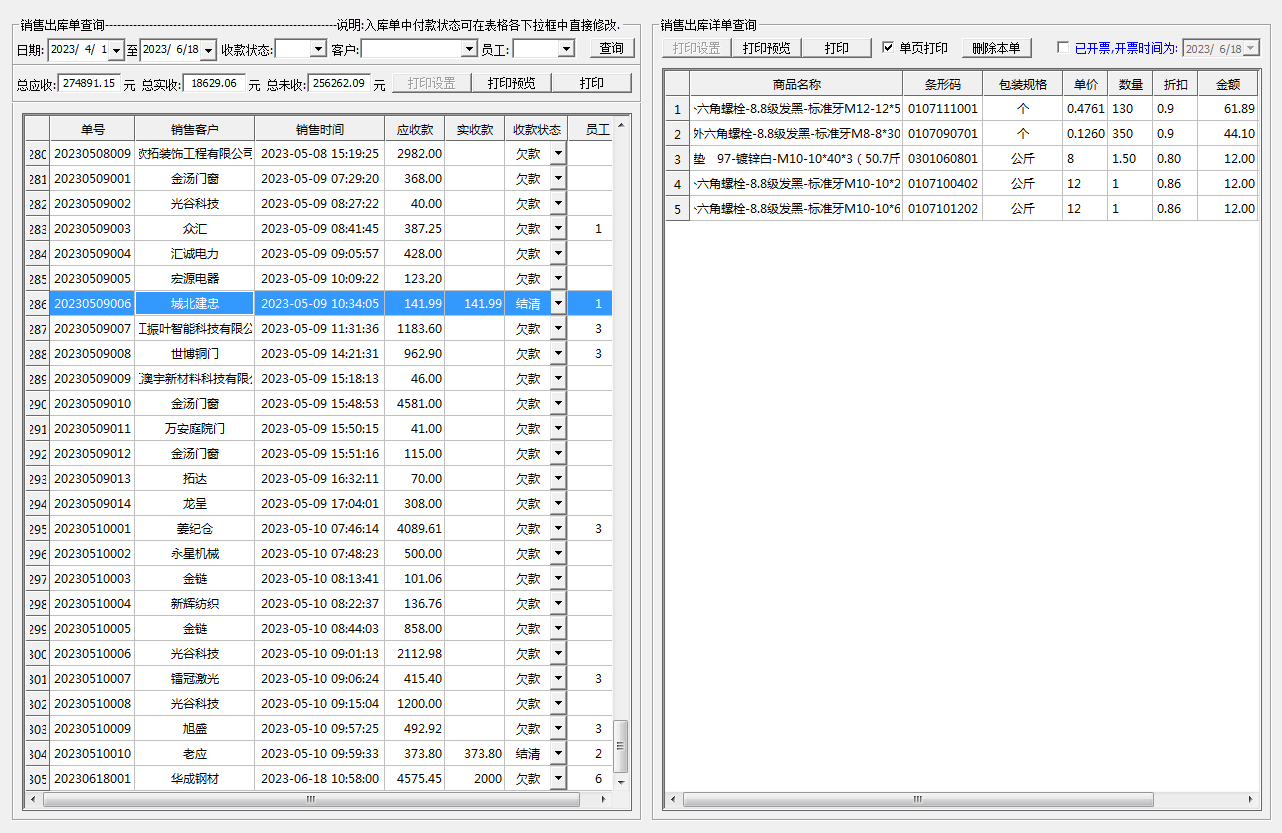The width and height of the screenshot is (1282, 833).
Task: Click the 包装规格 column header
Action: coord(1023,84)
